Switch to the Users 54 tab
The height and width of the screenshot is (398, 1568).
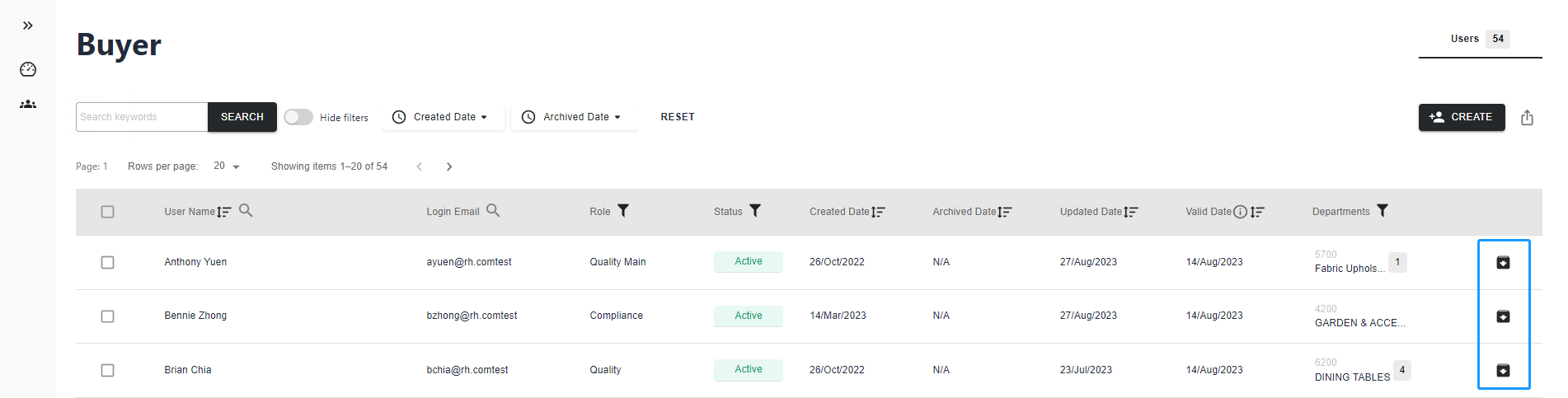pyautogui.click(x=1480, y=39)
